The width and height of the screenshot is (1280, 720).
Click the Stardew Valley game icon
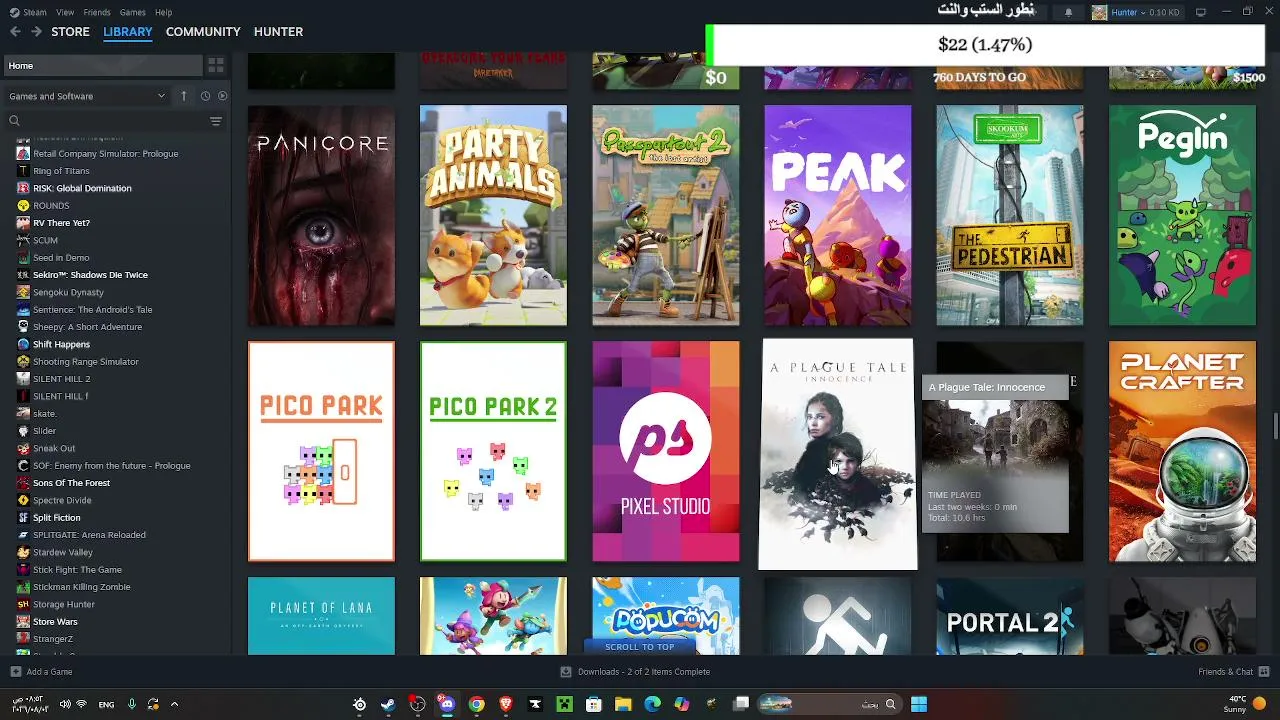pos(23,552)
